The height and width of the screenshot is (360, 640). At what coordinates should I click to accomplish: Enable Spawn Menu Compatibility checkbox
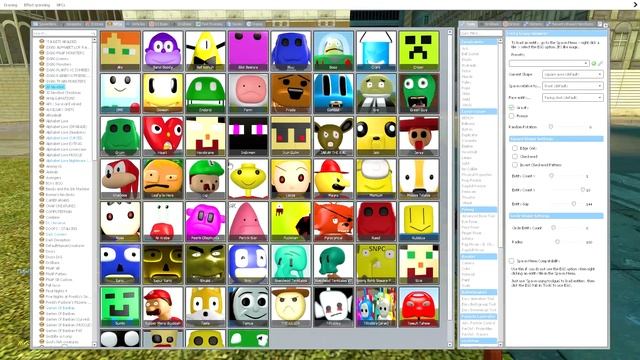click(x=511, y=260)
